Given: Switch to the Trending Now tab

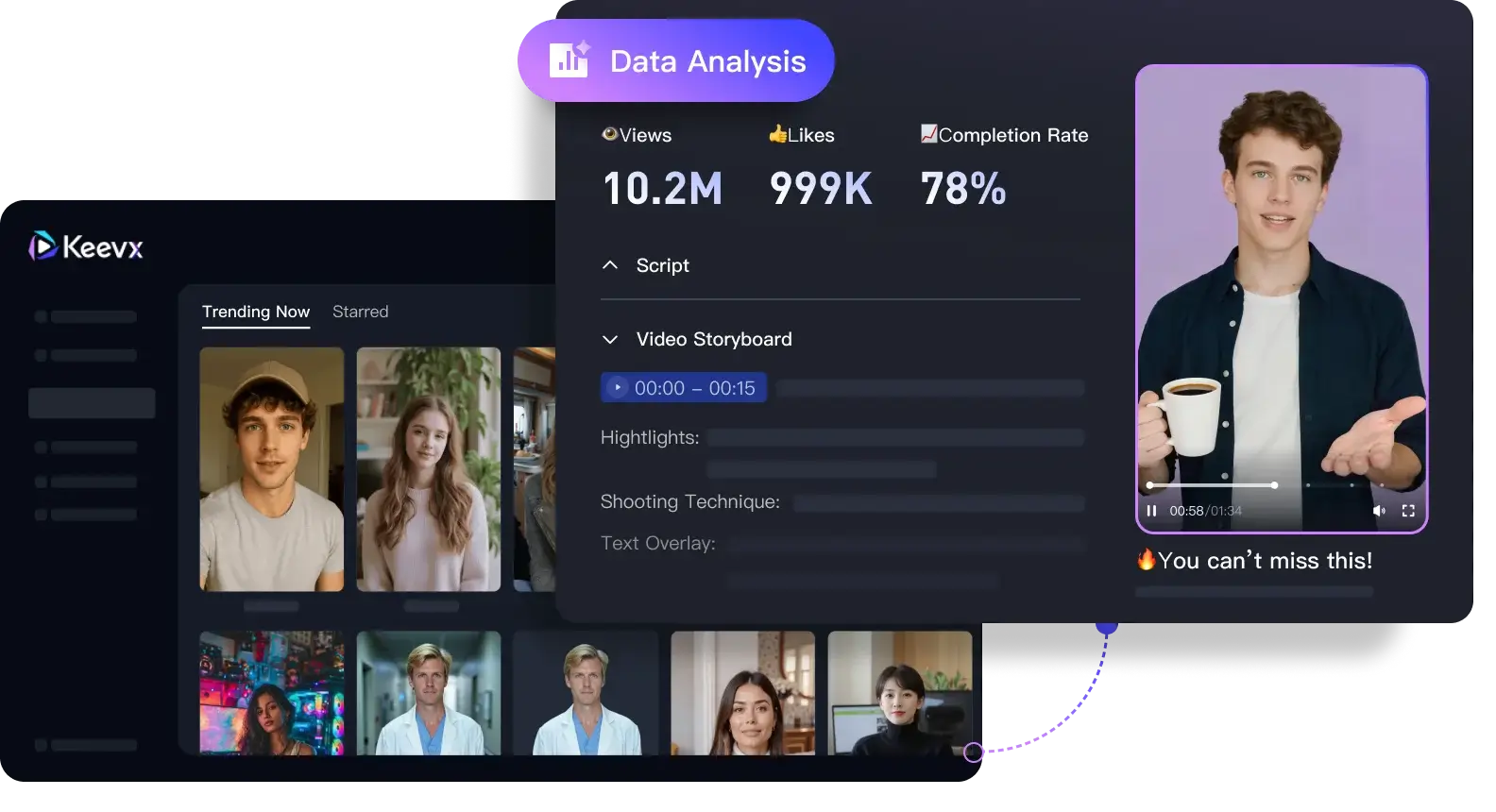Looking at the screenshot, I should point(256,312).
